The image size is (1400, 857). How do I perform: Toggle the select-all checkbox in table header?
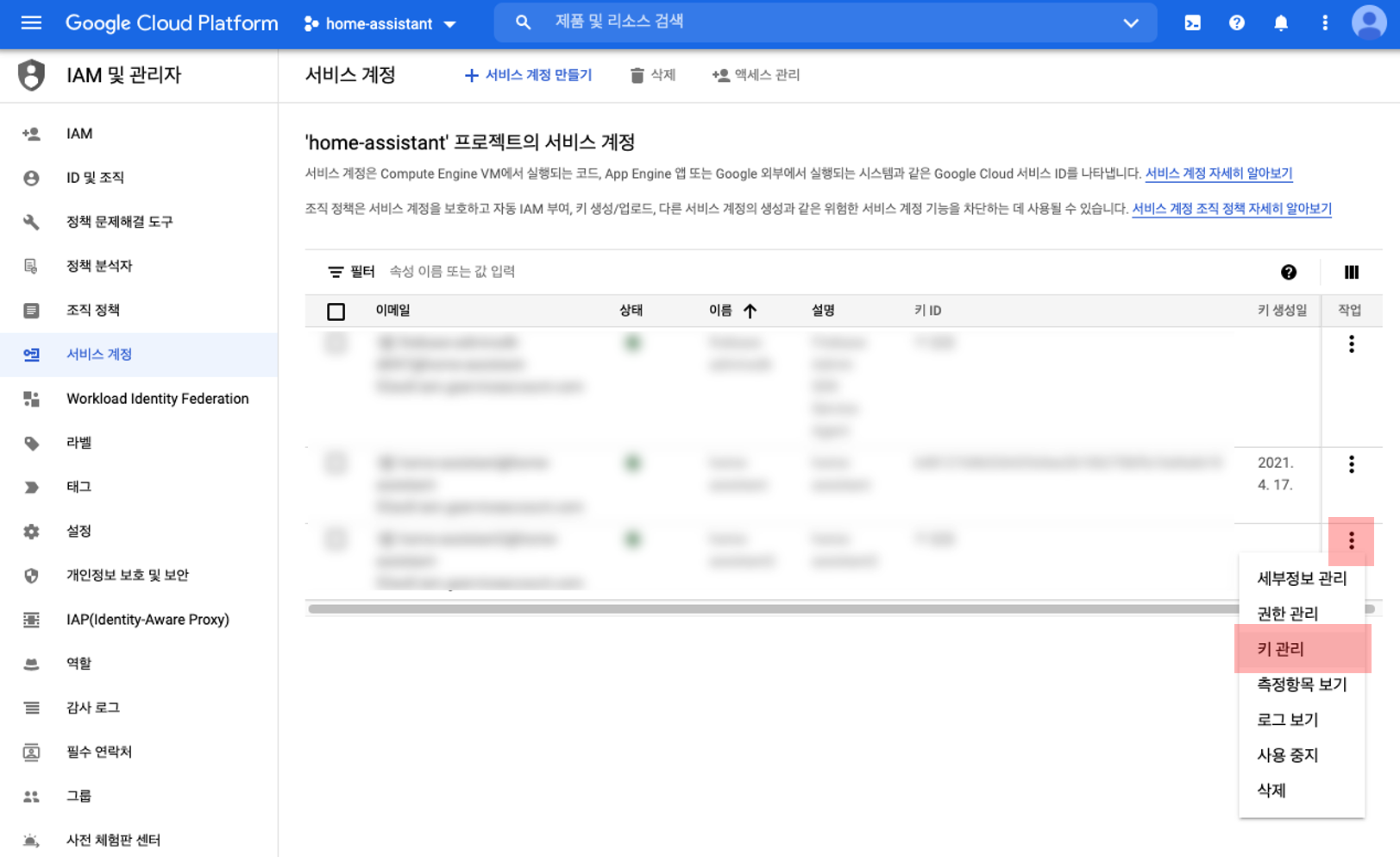point(336,312)
